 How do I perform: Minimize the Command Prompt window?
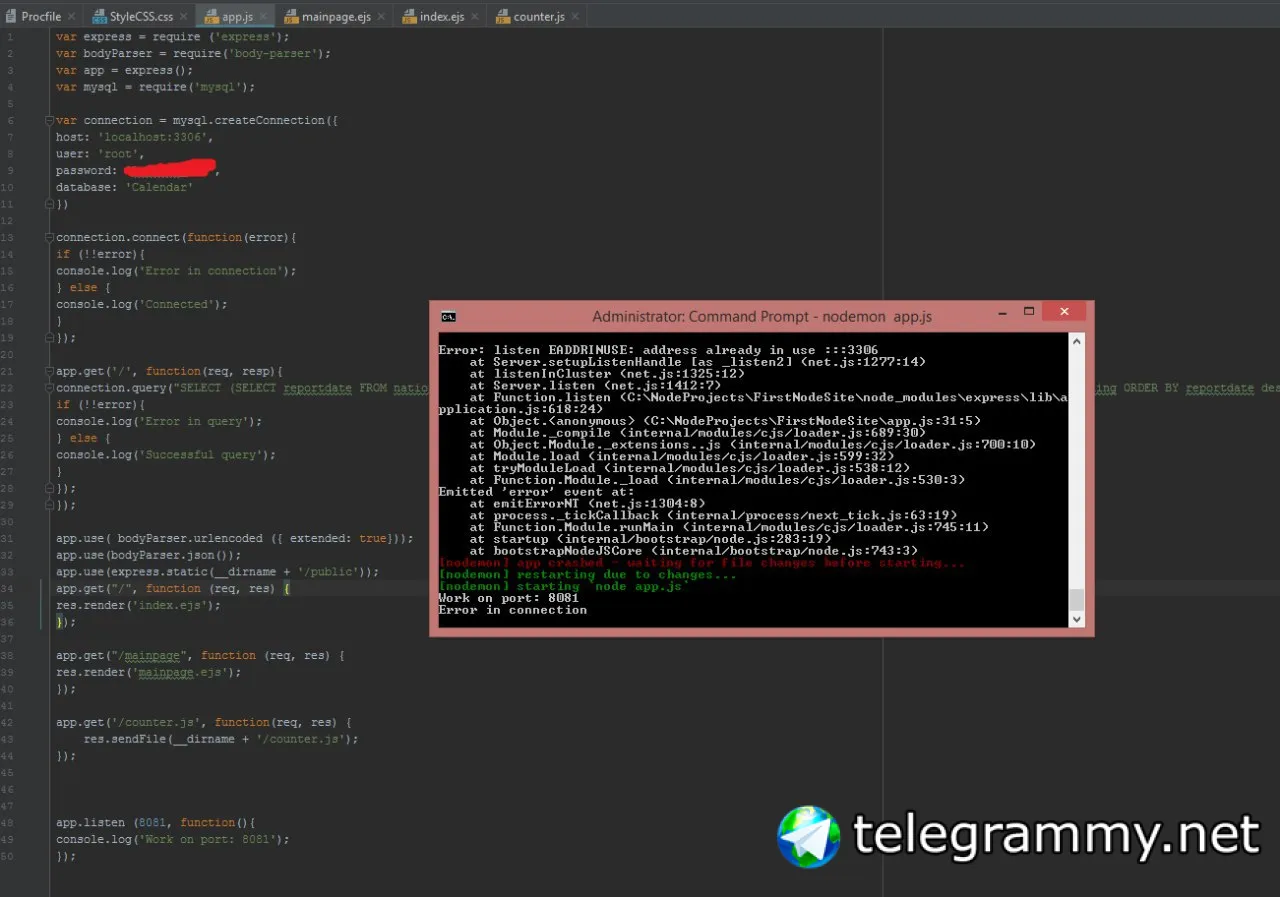coord(1002,312)
